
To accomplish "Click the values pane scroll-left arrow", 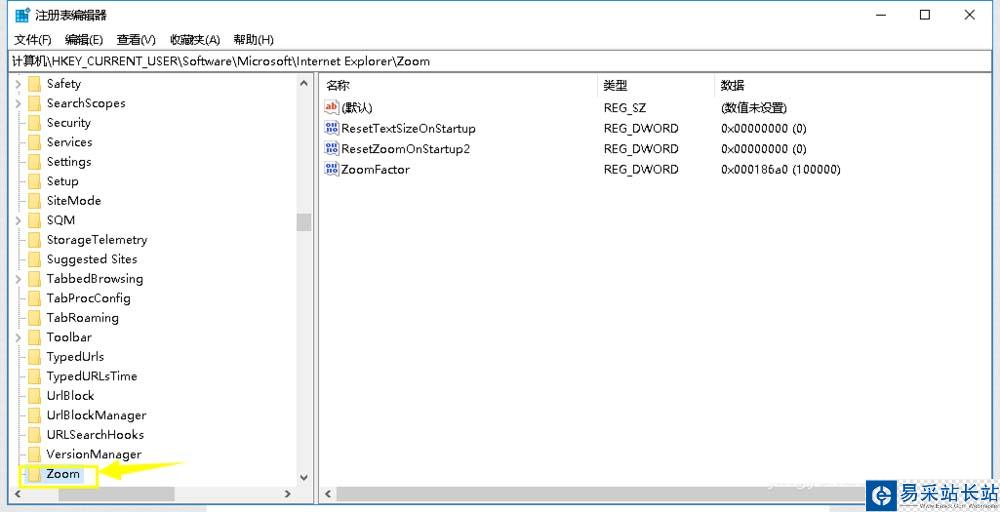I will [x=328, y=494].
